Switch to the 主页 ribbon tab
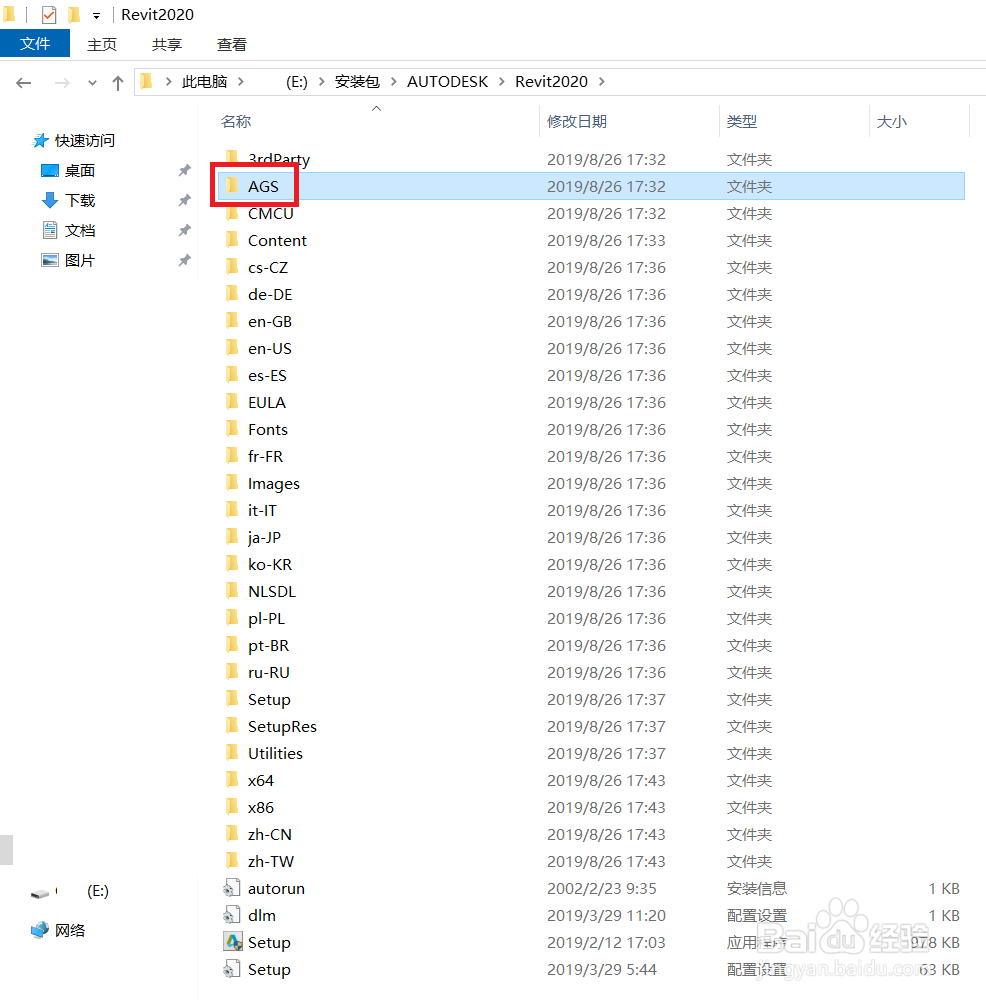This screenshot has width=986, height=1003. pyautogui.click(x=102, y=44)
